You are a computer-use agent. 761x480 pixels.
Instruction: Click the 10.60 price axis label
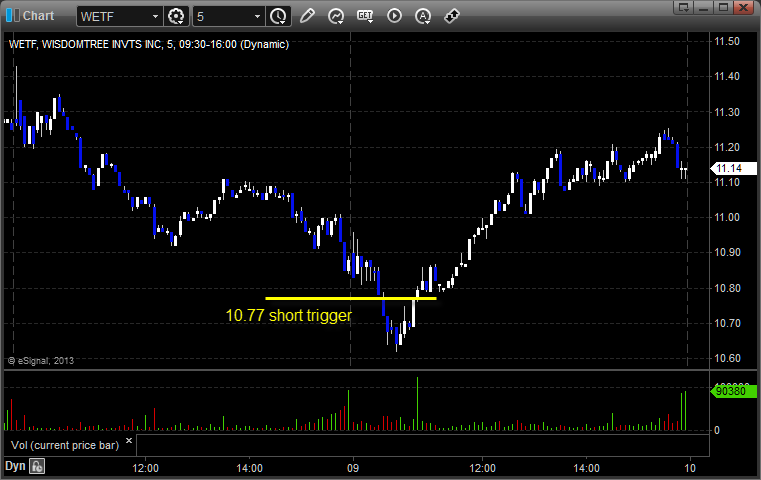(x=727, y=358)
